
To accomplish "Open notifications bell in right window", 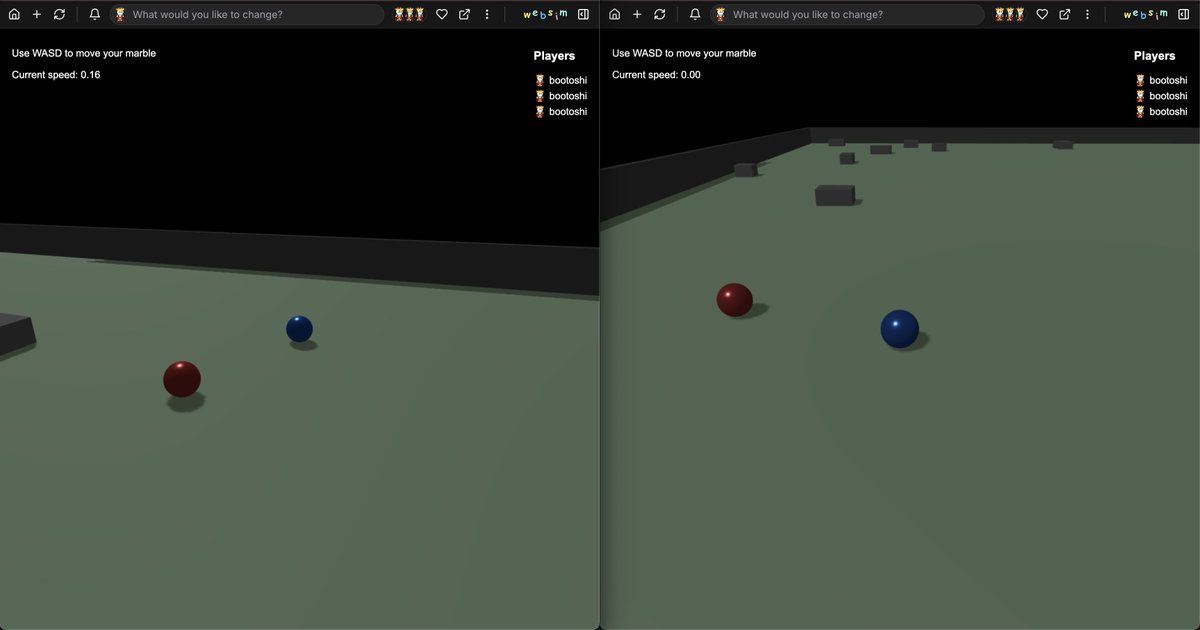I will [x=695, y=15].
